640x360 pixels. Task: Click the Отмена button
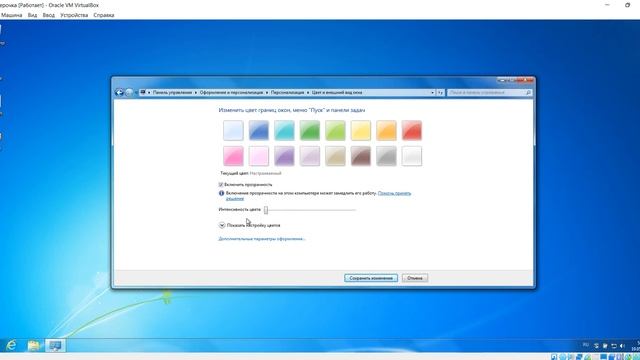coord(415,278)
